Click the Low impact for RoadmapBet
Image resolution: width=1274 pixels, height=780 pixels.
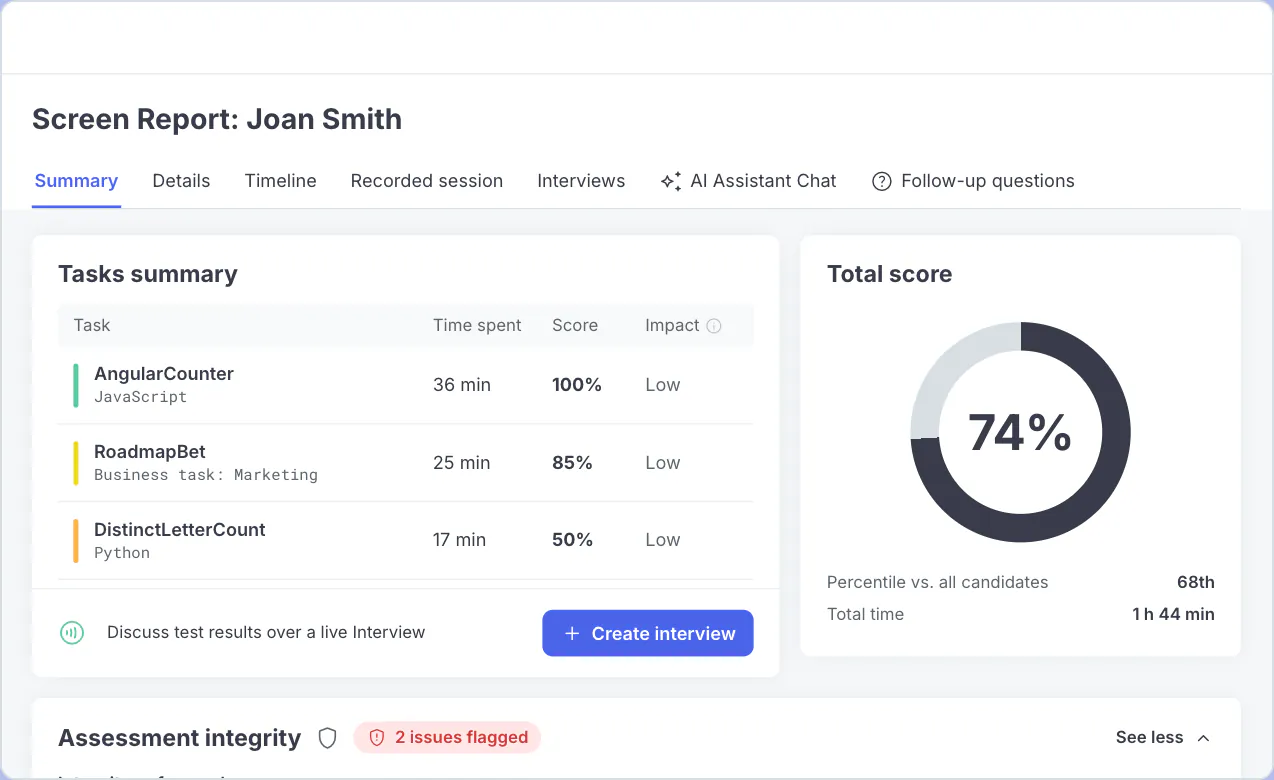(663, 463)
